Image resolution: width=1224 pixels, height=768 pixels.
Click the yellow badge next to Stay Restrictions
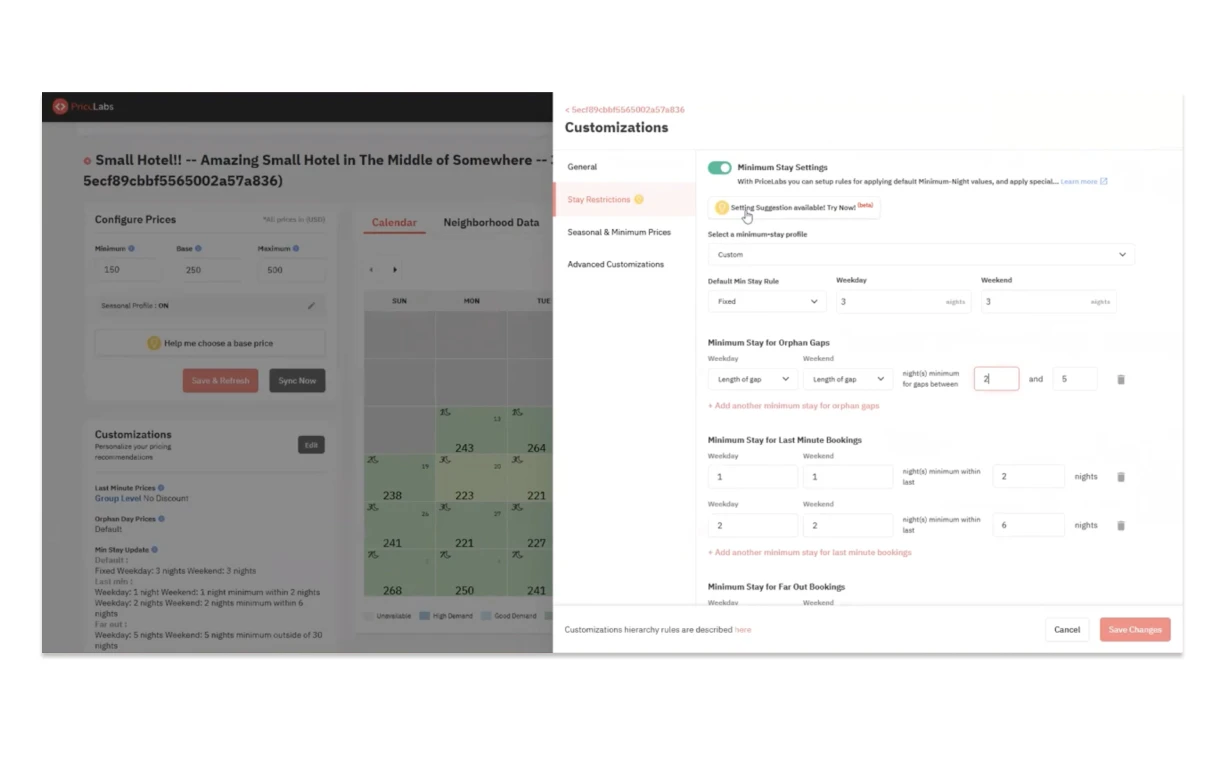[x=639, y=199]
